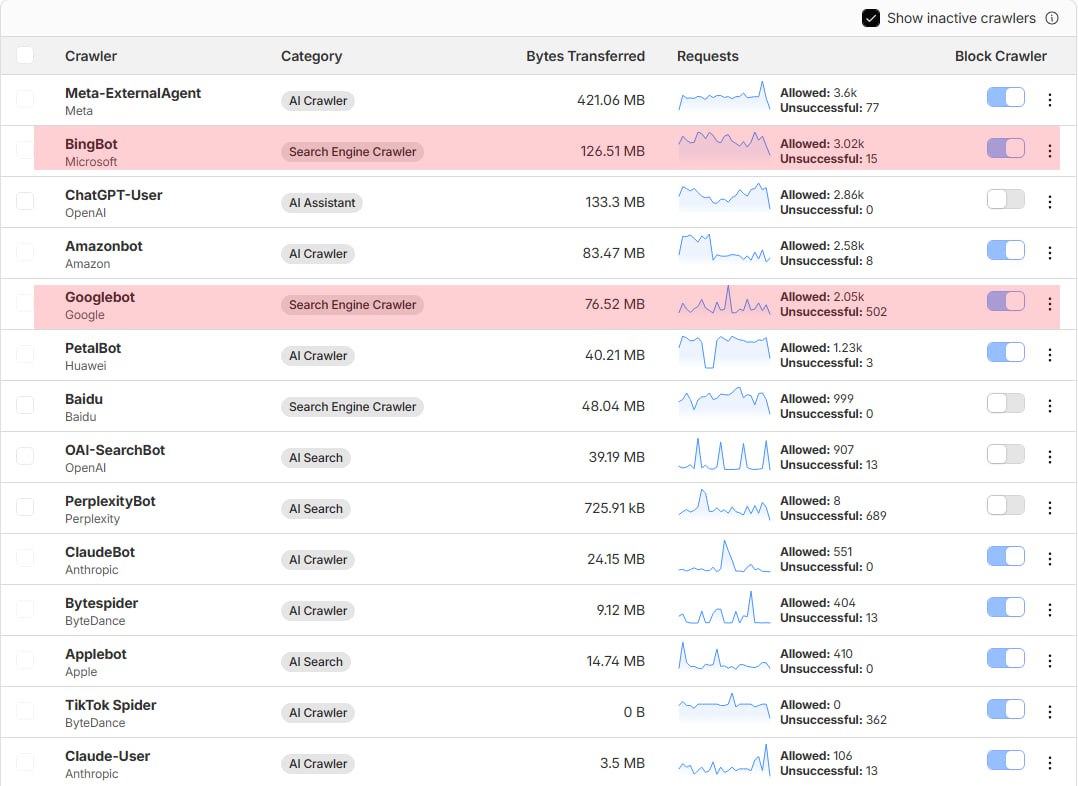This screenshot has width=1078, height=786.
Task: Select the Claude-User row checkbox
Action: coord(25,761)
